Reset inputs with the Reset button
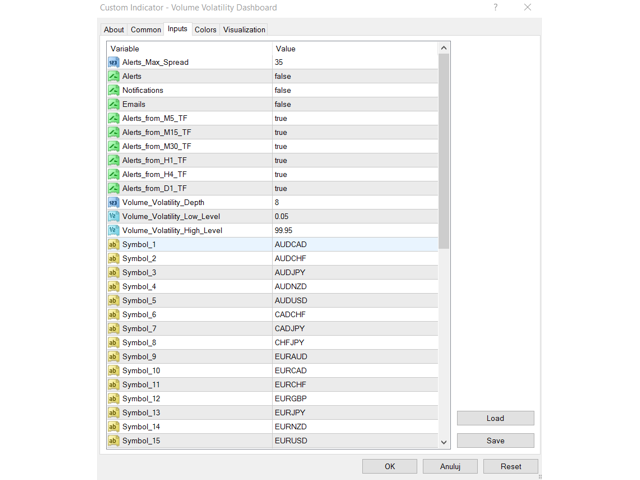This screenshot has height=480, width=640. pos(511,467)
